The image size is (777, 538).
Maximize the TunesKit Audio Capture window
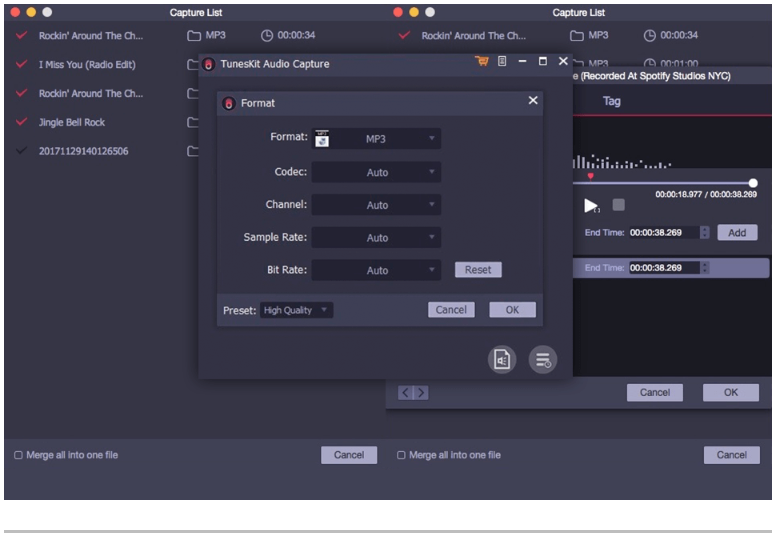pyautogui.click(x=543, y=61)
